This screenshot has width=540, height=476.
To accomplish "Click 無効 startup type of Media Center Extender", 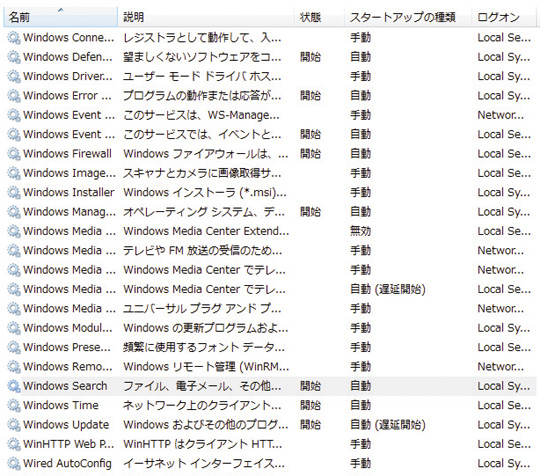I will point(360,231).
